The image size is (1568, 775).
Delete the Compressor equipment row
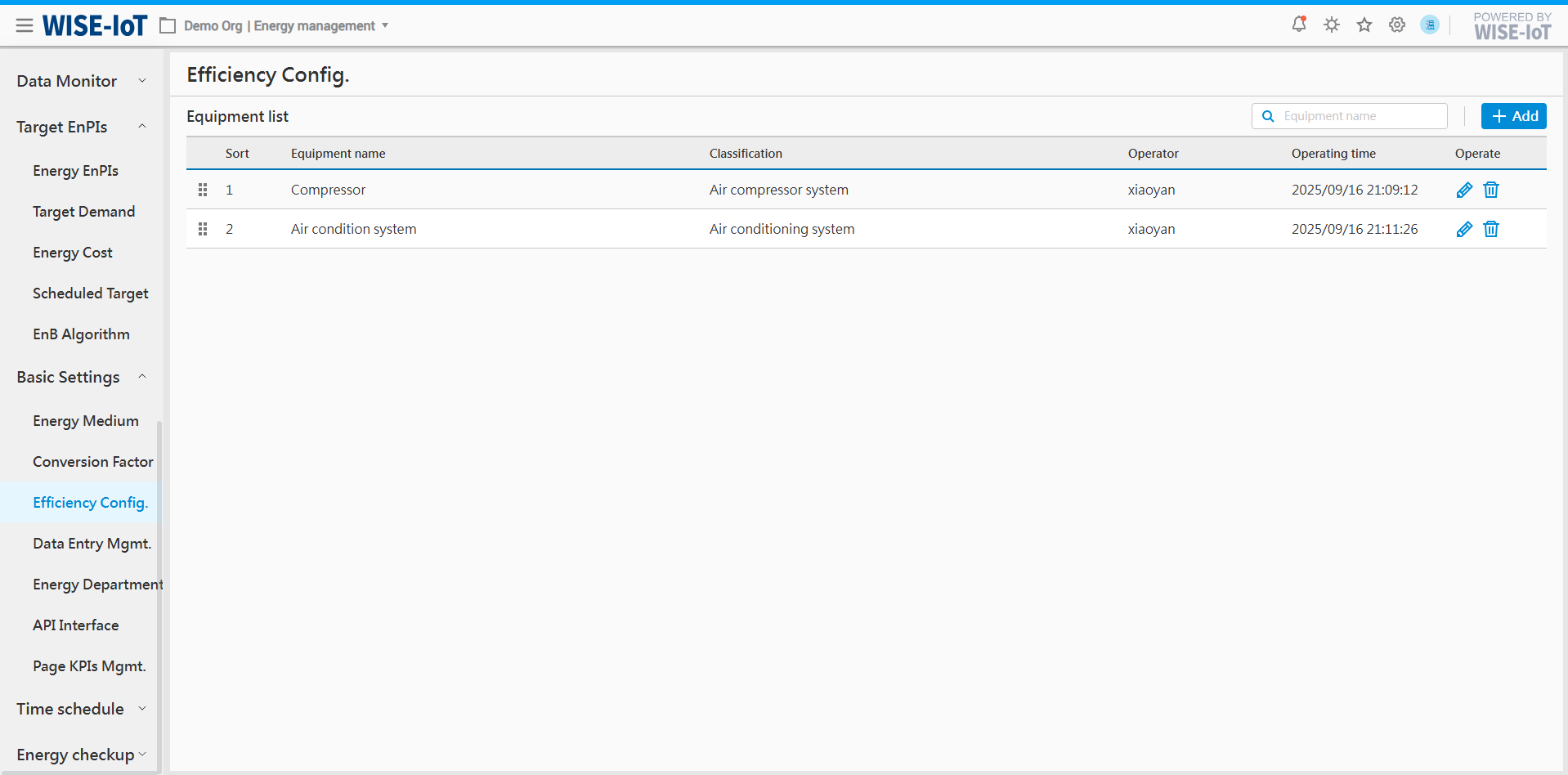tap(1491, 190)
